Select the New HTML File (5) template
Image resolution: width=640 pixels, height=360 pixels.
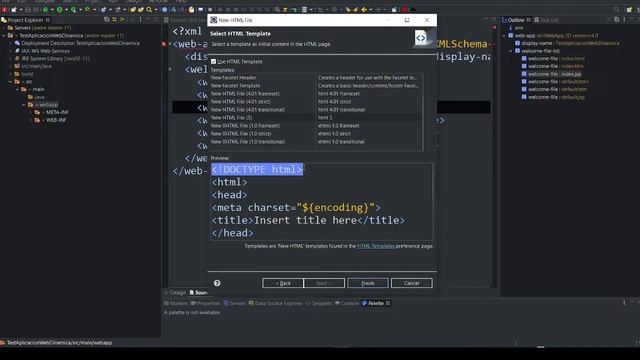(316, 118)
